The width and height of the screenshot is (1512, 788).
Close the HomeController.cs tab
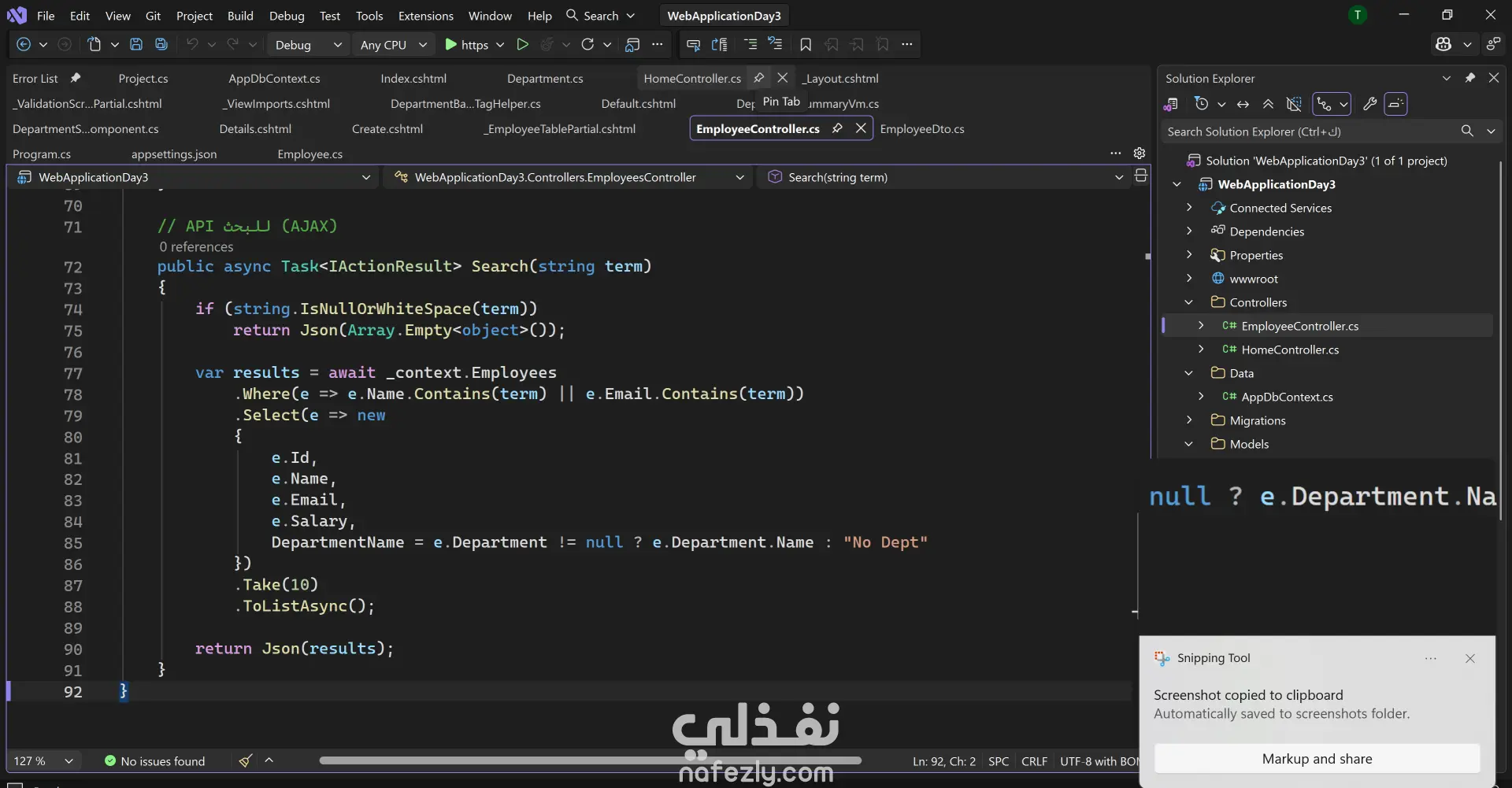coord(783,78)
